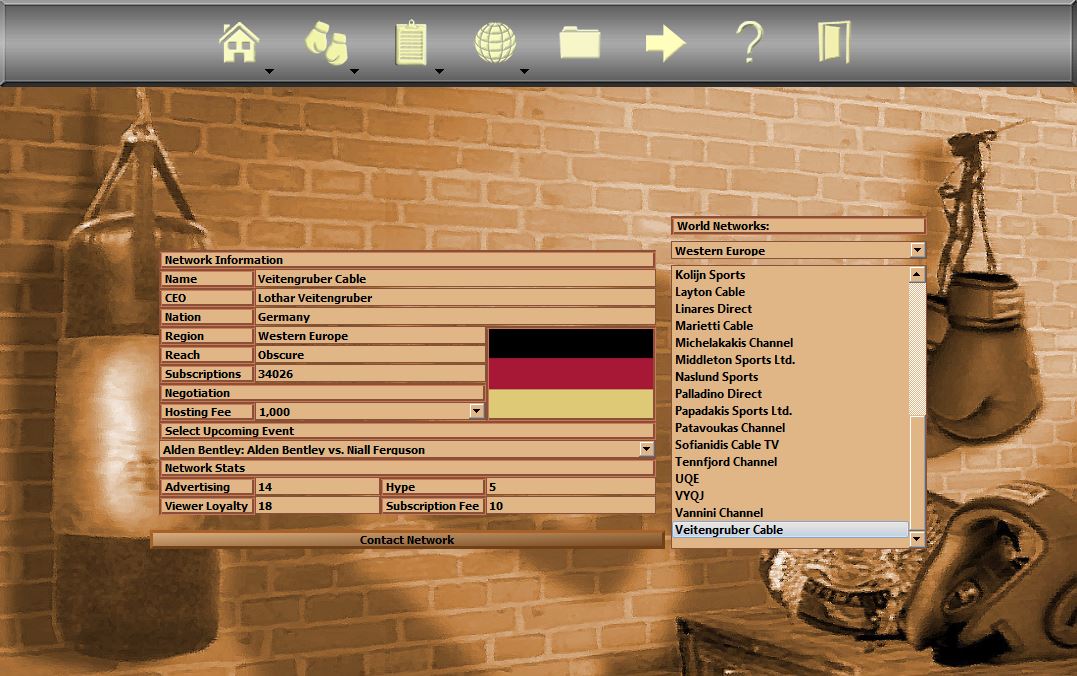The height and width of the screenshot is (676, 1077).
Task: Click the German flag image
Action: click(x=571, y=374)
